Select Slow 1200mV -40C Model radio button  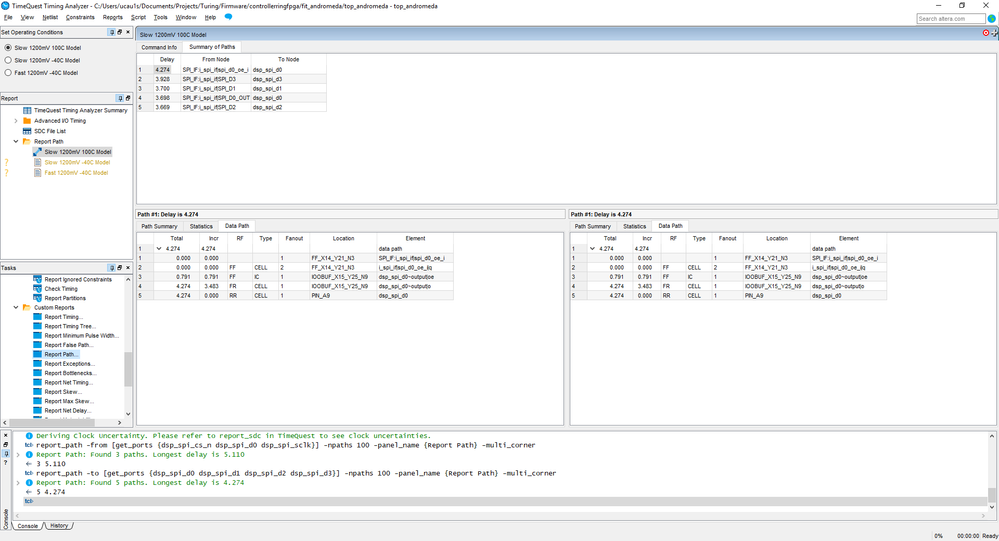pyautogui.click(x=9, y=60)
